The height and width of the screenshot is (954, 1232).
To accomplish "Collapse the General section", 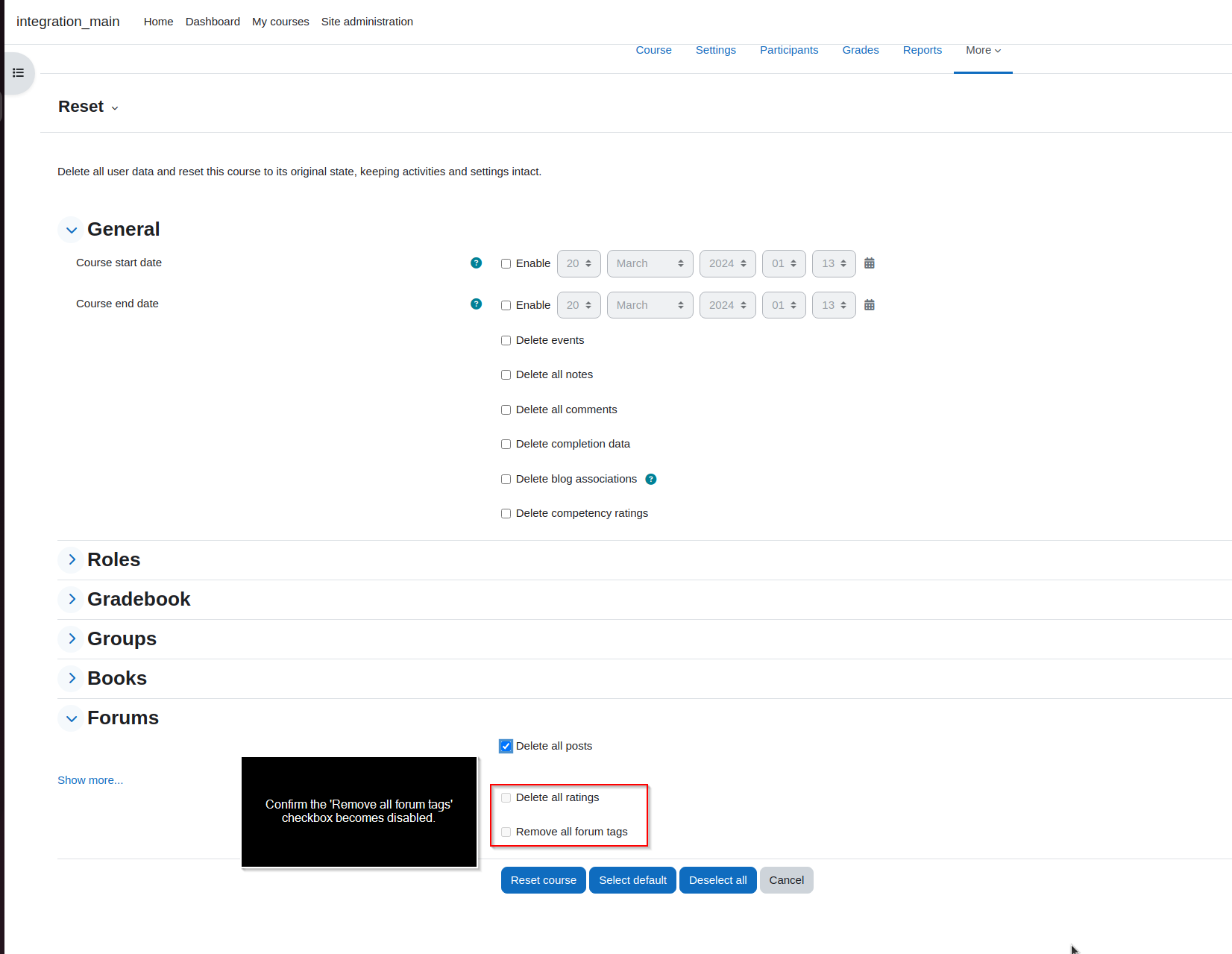I will coord(72,230).
